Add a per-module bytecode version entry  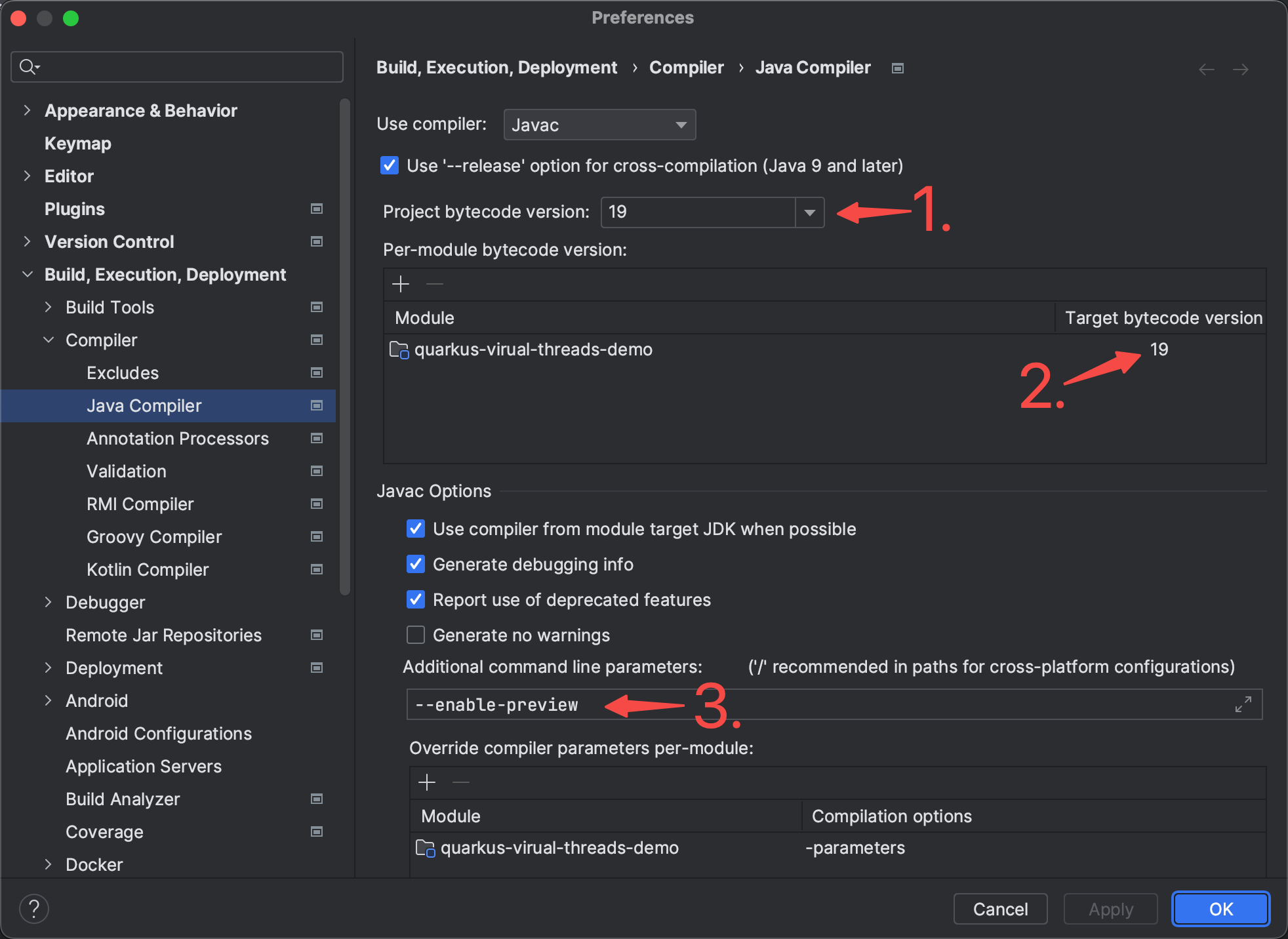coord(401,284)
